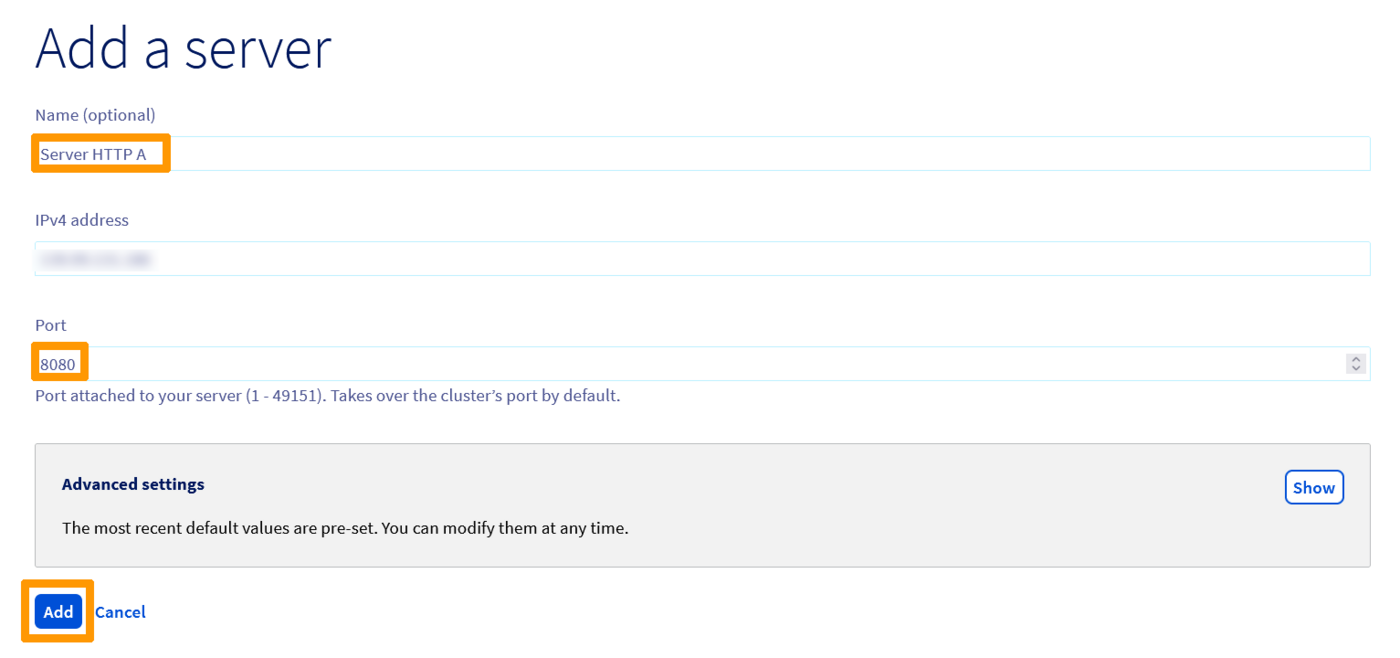Click the IPv4 address label
The height and width of the screenshot is (658, 1400).
point(82,220)
